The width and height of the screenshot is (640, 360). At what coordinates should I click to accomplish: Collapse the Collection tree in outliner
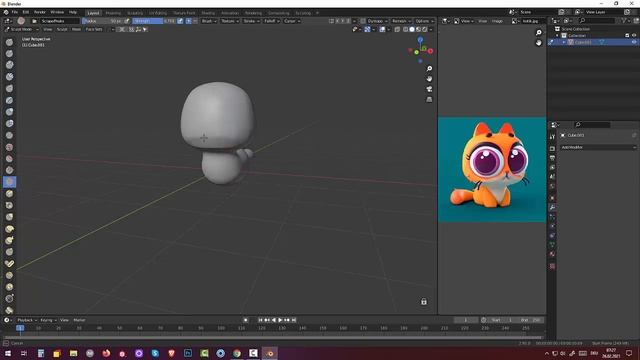pos(558,36)
